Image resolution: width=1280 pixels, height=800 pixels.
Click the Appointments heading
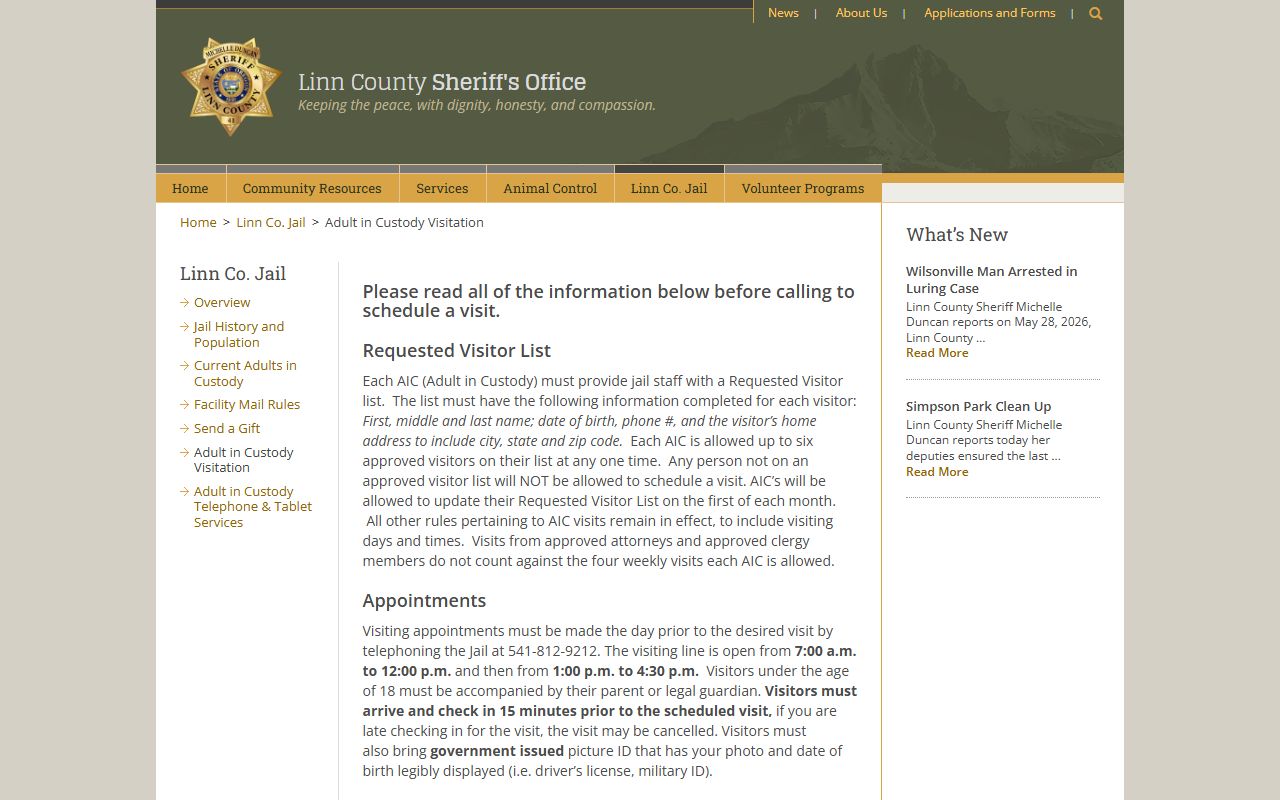coord(424,601)
